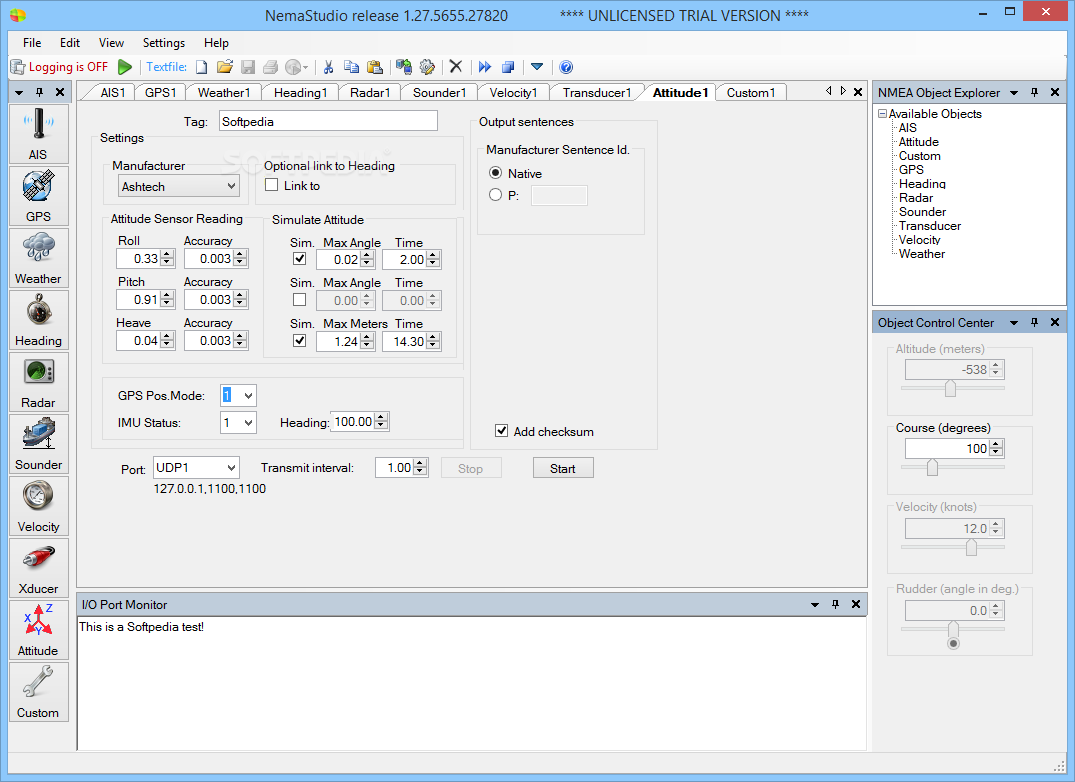Image resolution: width=1075 pixels, height=782 pixels.
Task: Switch to the Custom1 tab
Action: click(751, 93)
